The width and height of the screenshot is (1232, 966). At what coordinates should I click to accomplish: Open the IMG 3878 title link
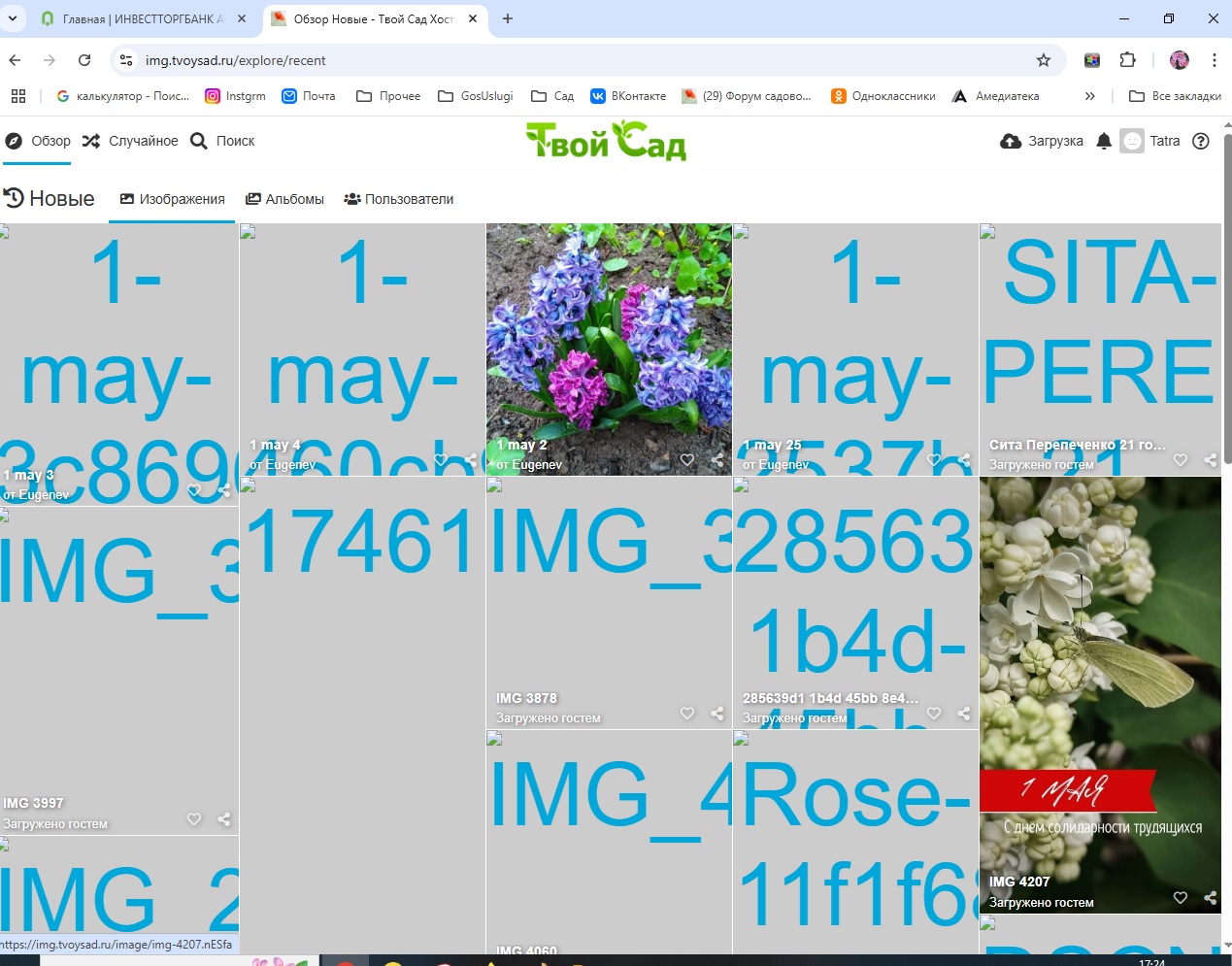(526, 698)
